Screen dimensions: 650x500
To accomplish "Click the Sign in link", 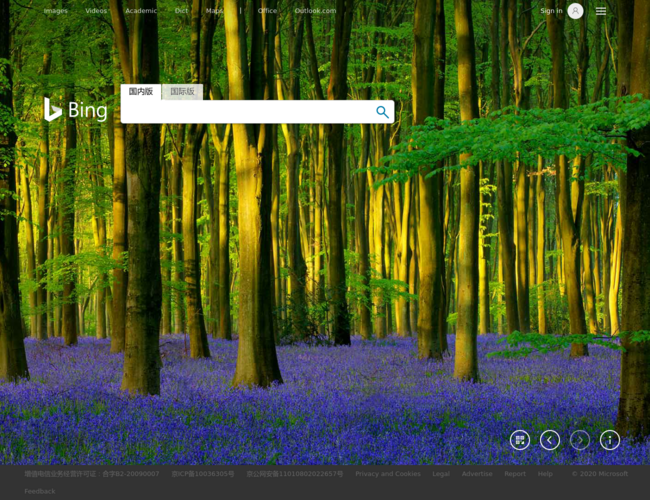I will click(x=551, y=11).
